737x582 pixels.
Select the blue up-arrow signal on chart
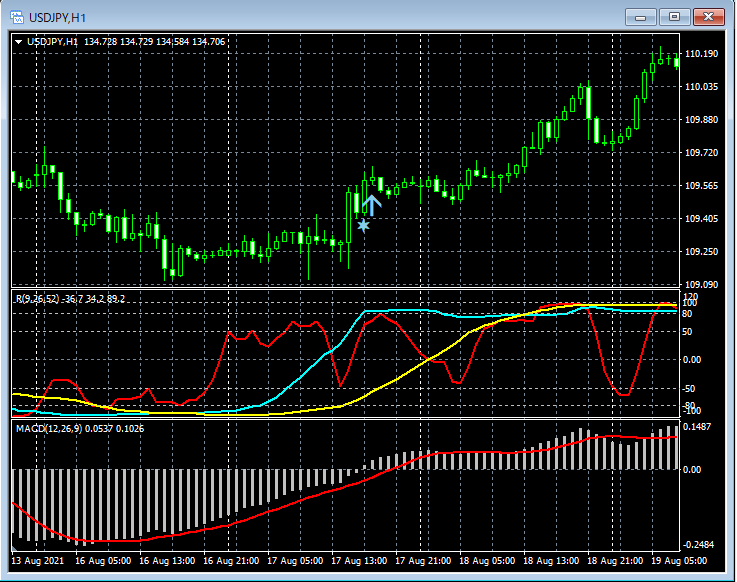coord(372,205)
